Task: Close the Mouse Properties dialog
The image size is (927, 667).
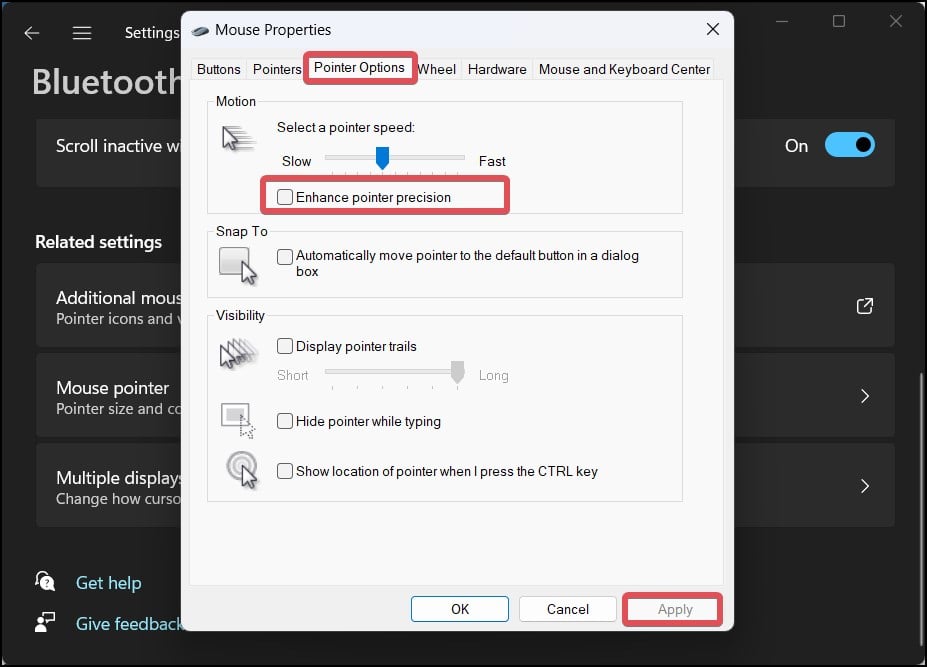Action: [x=713, y=29]
